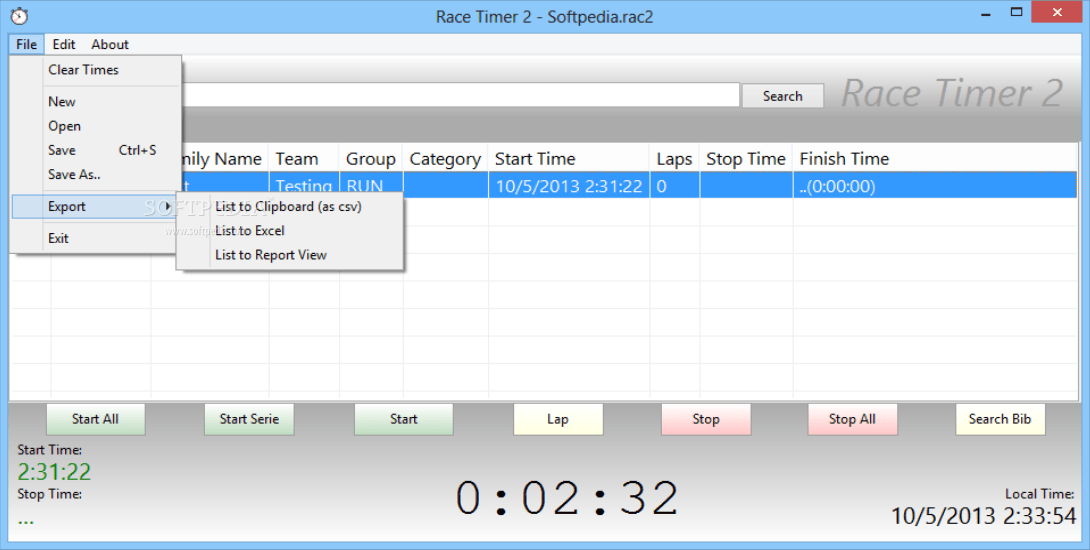Click the Lap button
The width and height of the screenshot is (1090, 550).
coord(558,419)
